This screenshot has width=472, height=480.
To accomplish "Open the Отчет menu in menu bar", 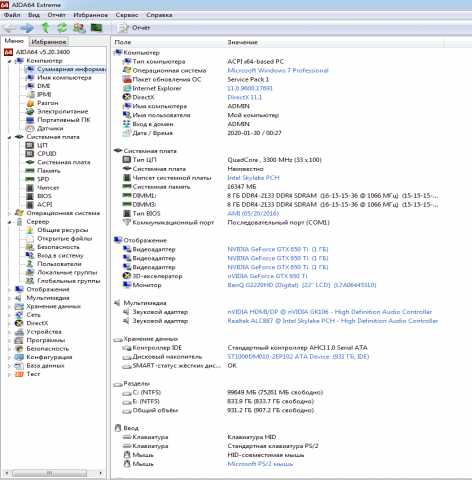I will [56, 15].
